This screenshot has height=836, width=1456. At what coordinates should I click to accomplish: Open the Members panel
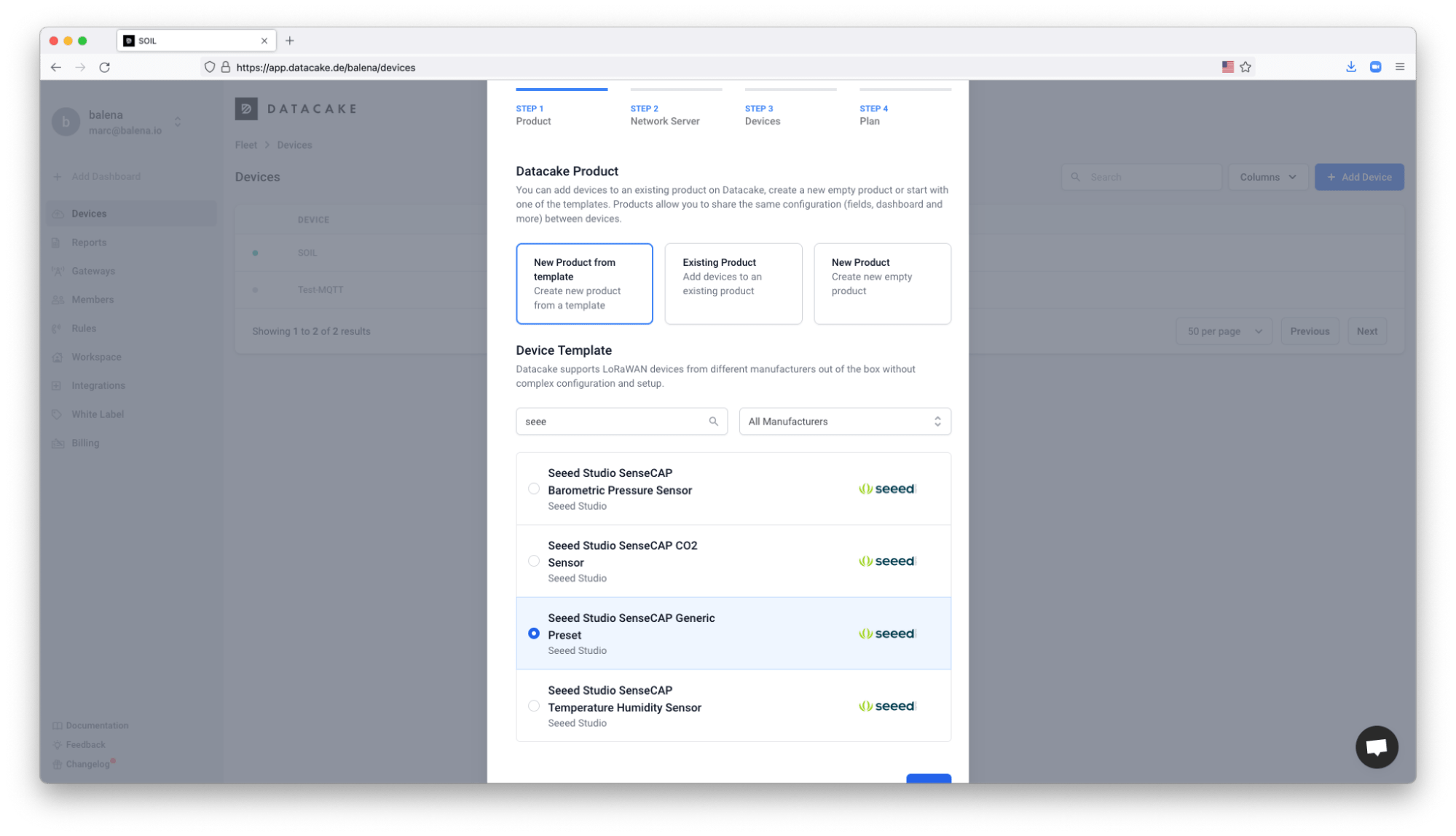click(x=92, y=299)
